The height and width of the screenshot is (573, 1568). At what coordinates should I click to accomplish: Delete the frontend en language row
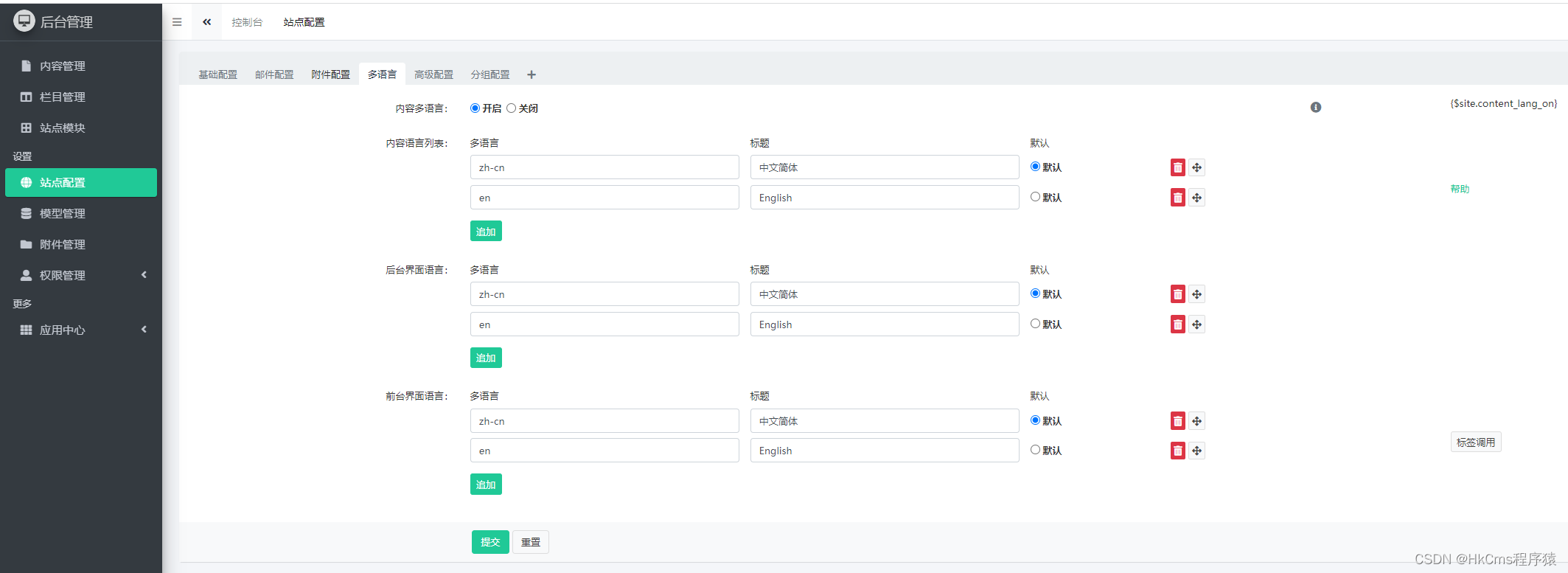(1177, 451)
